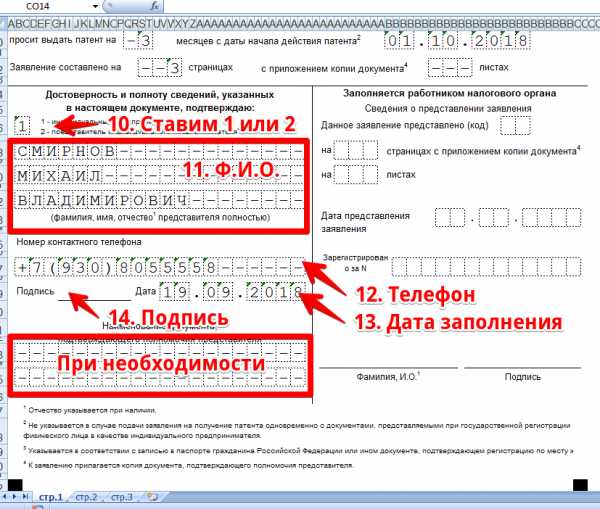The image size is (600, 509).
Task: Click the text 'Сведения о представлении заявления'
Action: click(448, 109)
